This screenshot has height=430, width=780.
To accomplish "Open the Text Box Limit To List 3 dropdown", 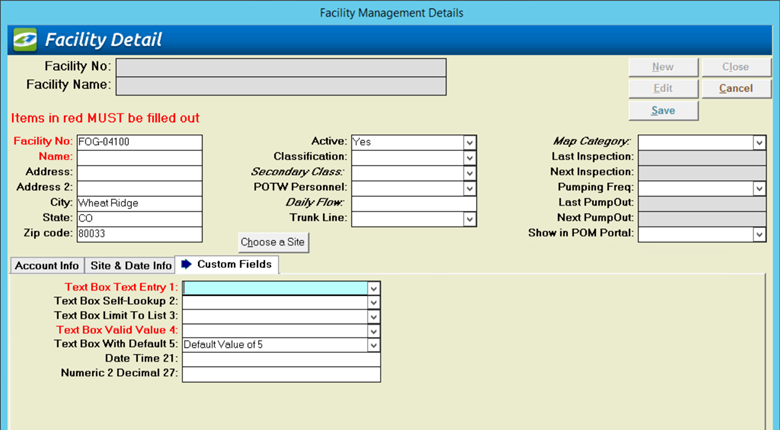I will [374, 317].
